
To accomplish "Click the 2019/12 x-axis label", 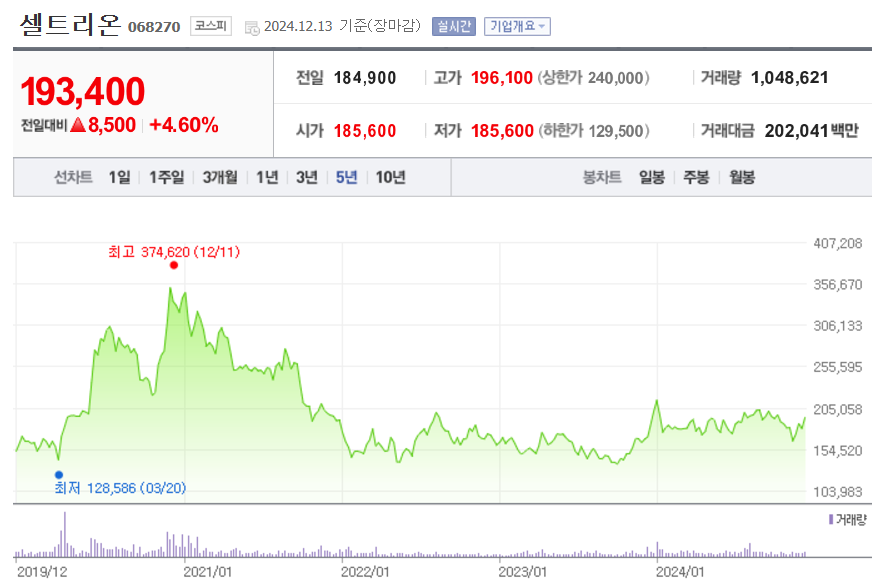I will [x=42, y=572].
